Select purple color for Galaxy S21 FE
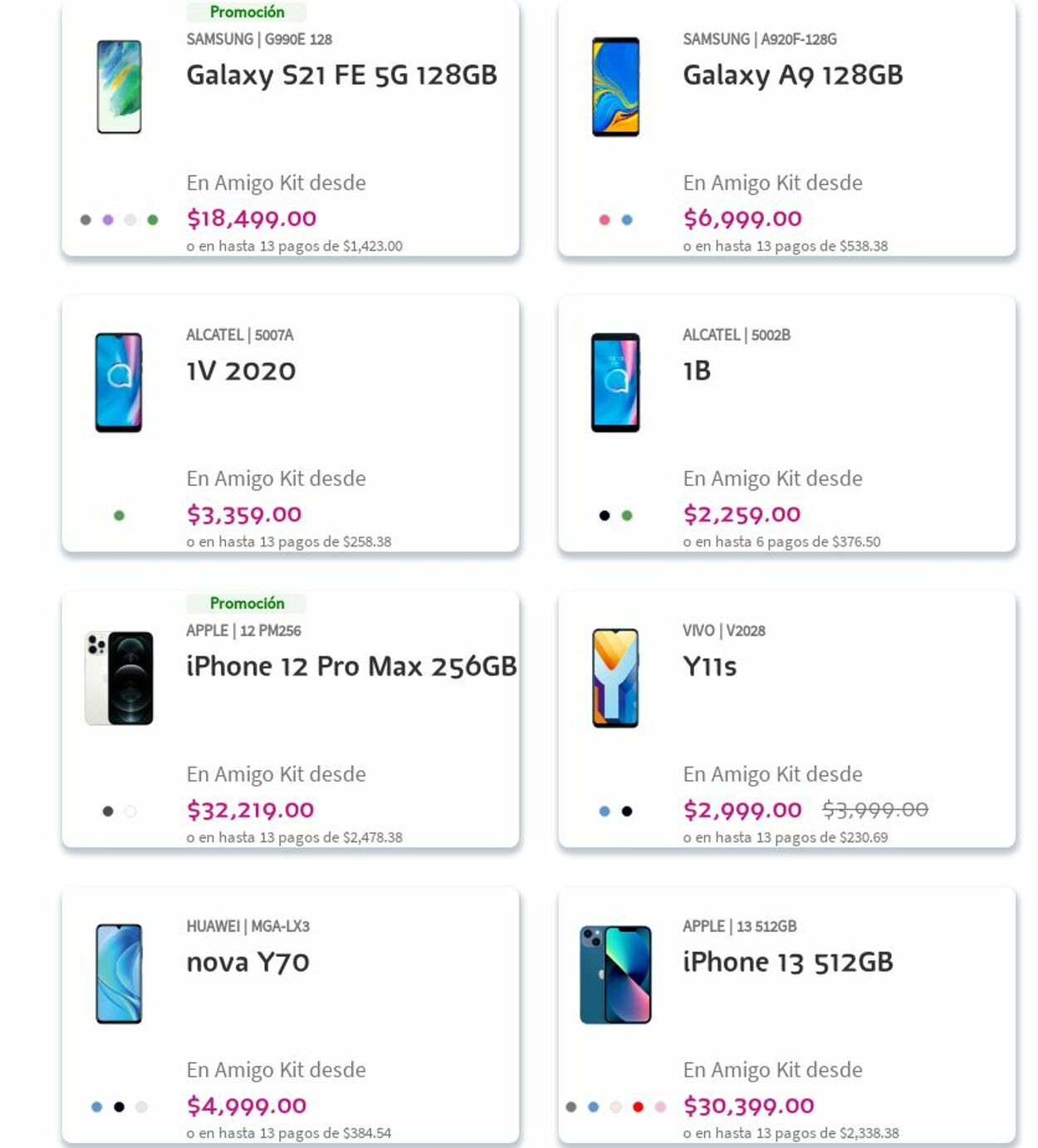1038x1148 pixels. pyautogui.click(x=108, y=220)
